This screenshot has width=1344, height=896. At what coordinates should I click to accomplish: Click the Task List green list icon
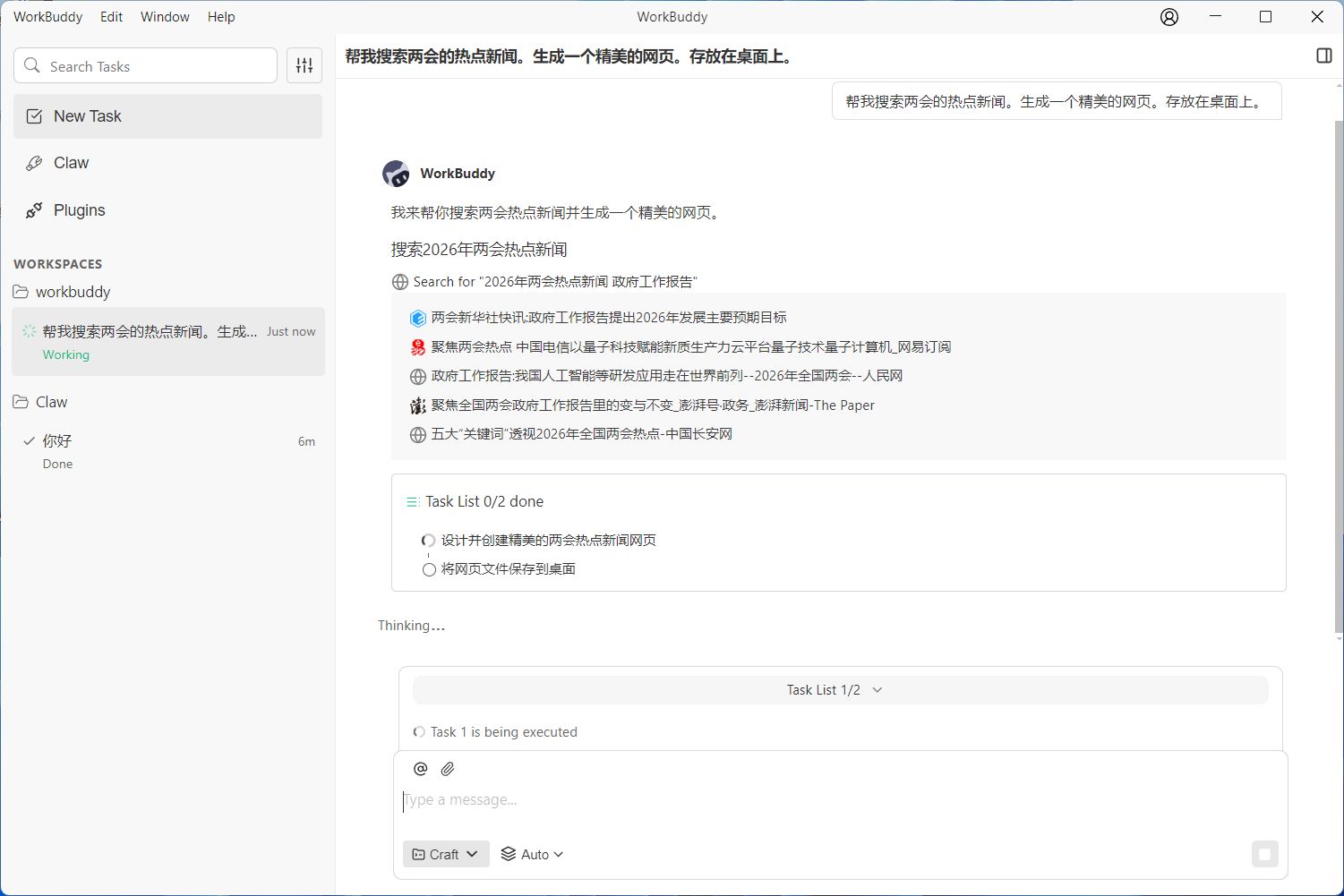(413, 502)
